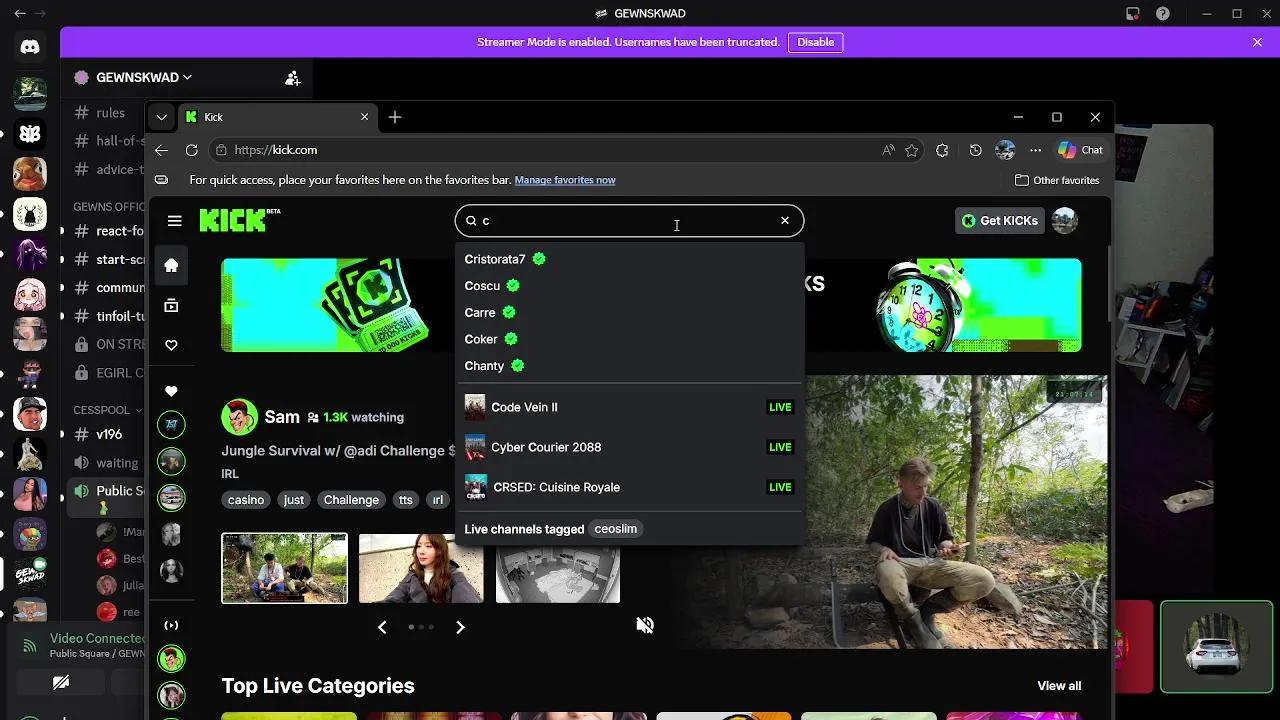Open the Kick home sidebar icon
This screenshot has height=720, width=1280.
coord(171,265)
